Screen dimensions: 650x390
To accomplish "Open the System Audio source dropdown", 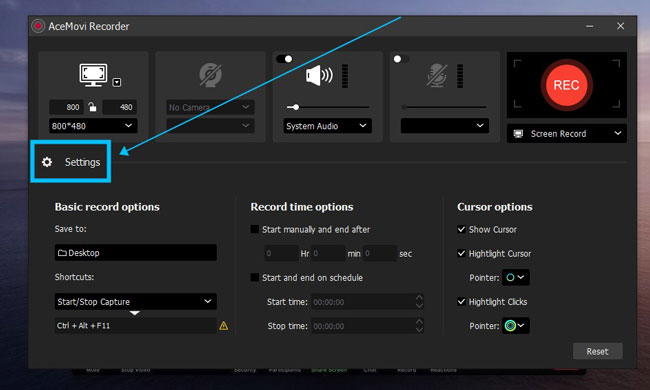I will point(327,126).
